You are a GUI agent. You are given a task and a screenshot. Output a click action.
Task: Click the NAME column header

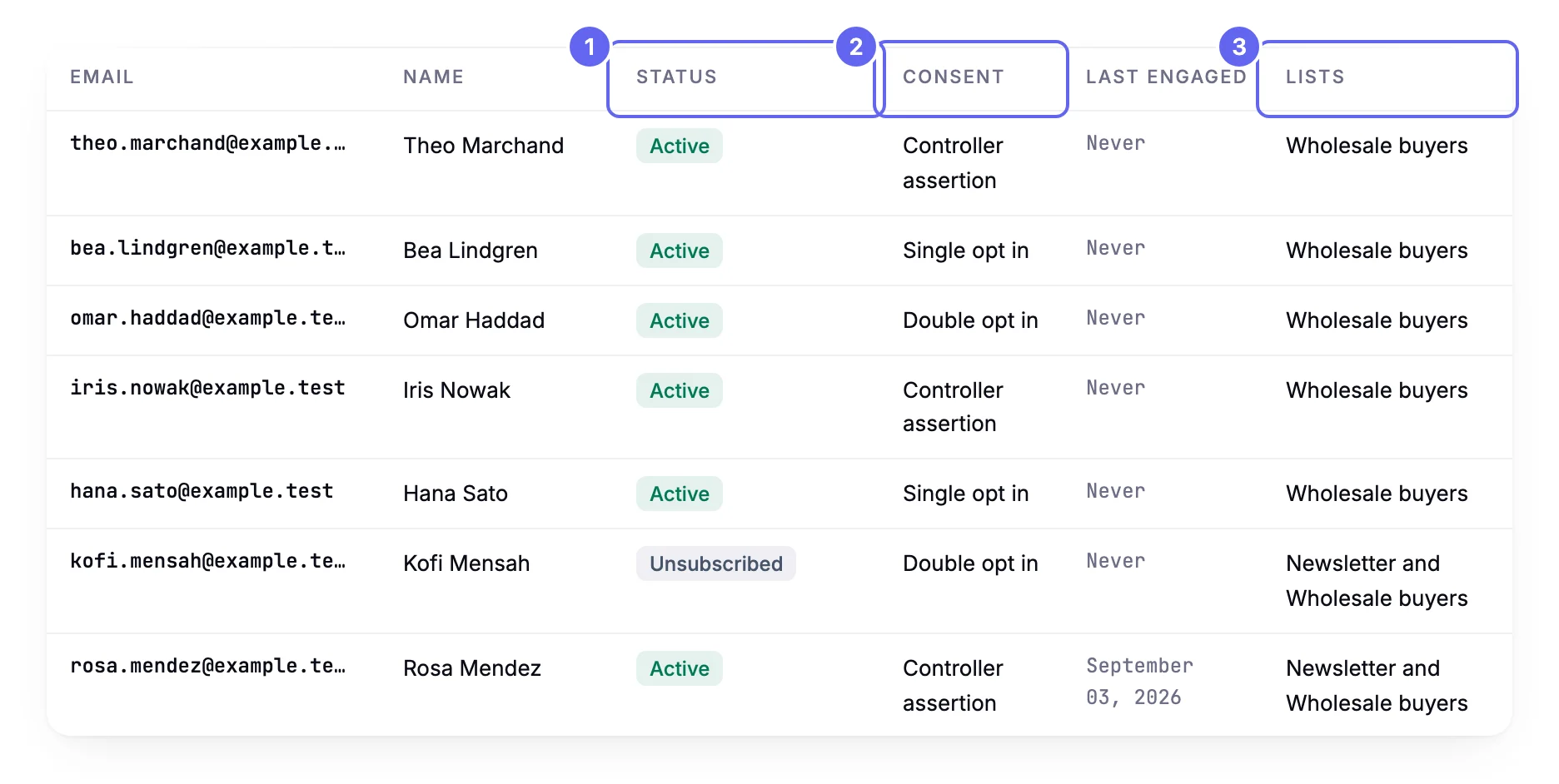[433, 77]
